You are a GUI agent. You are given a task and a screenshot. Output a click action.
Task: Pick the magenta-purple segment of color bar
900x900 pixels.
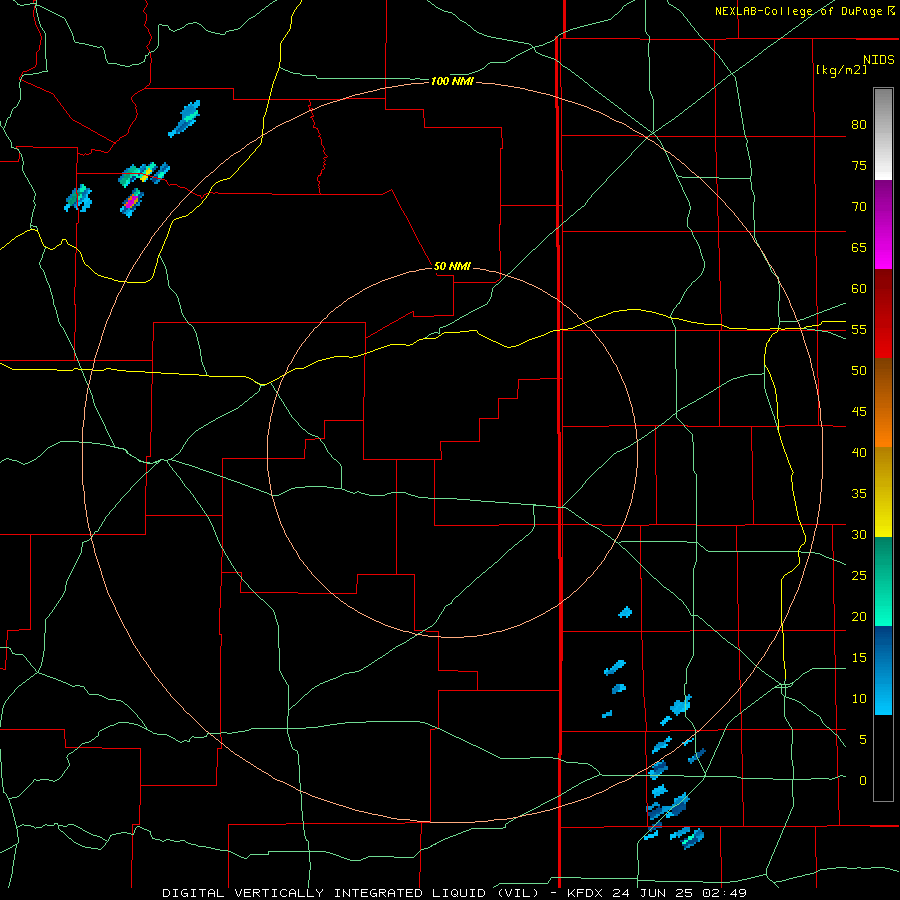pyautogui.click(x=883, y=224)
